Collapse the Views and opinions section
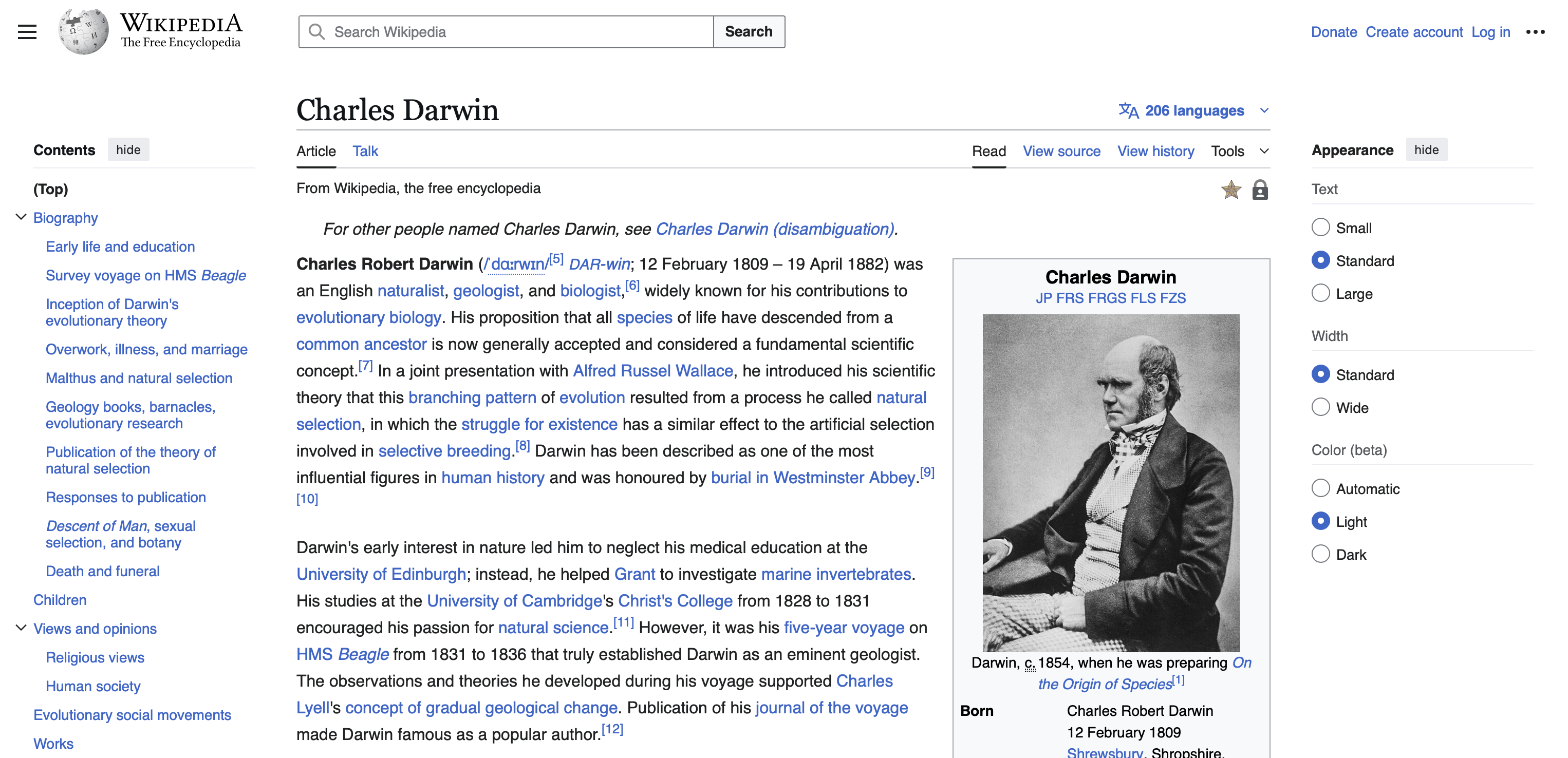Screen dimensions: 1568x758 click(x=20, y=628)
